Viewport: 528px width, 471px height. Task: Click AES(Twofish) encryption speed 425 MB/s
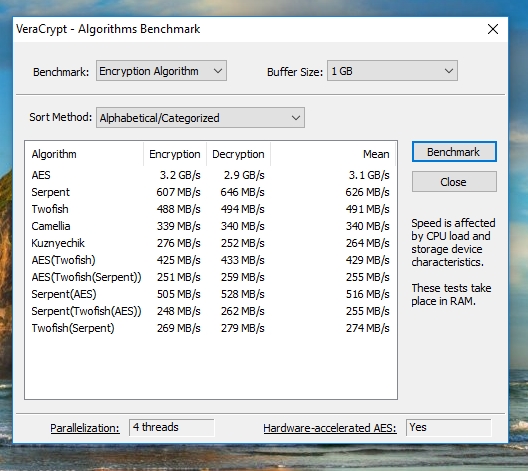tap(178, 260)
